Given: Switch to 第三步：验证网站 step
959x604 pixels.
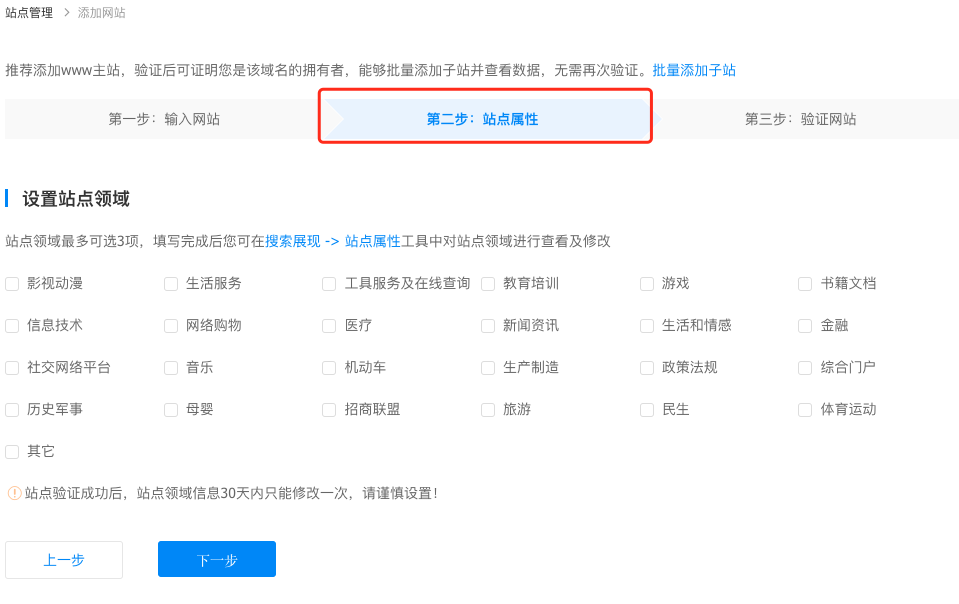Looking at the screenshot, I should (802, 118).
